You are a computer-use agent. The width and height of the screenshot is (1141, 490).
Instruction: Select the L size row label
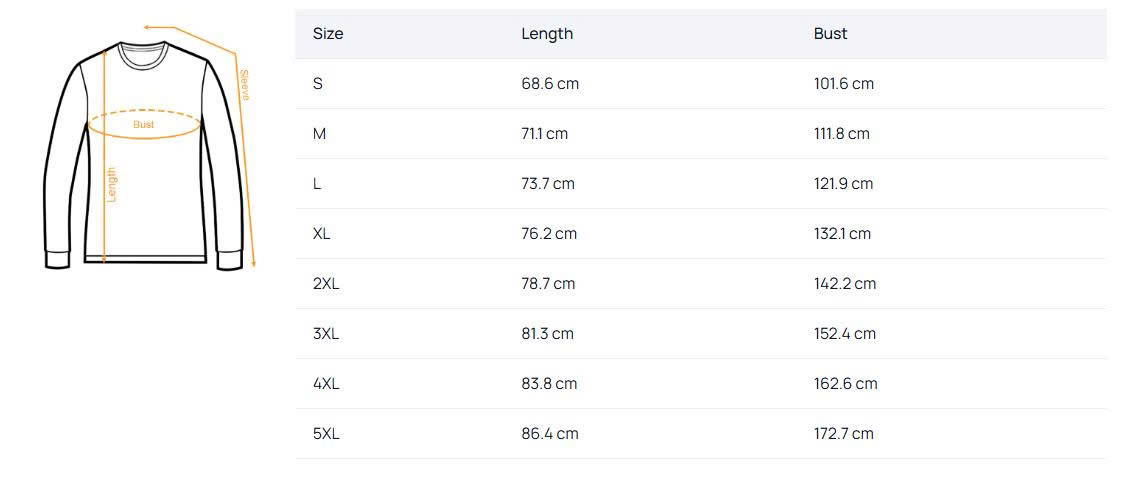click(317, 184)
